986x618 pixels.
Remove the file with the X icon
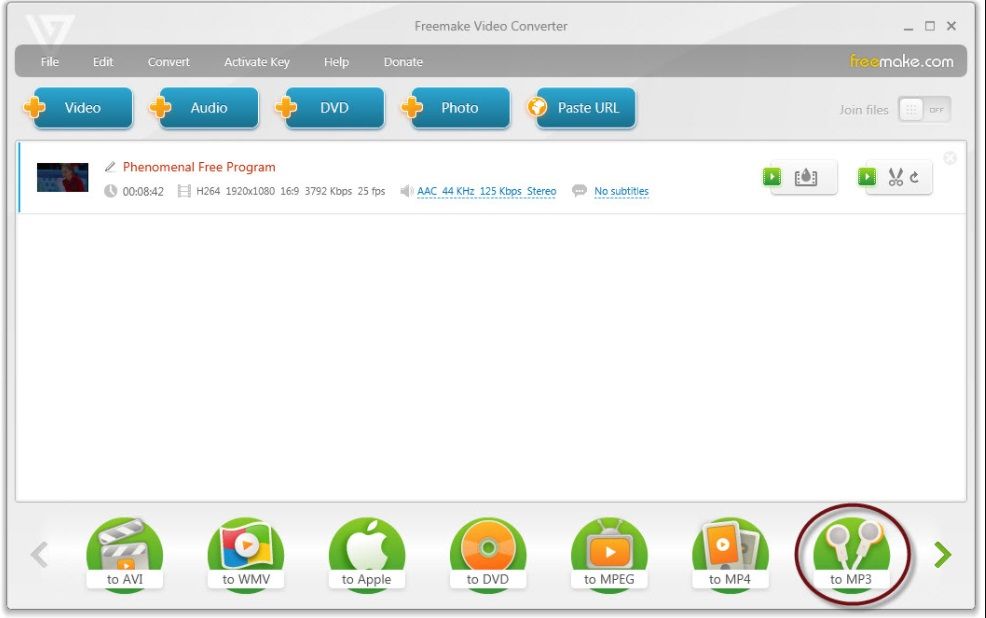coord(950,158)
